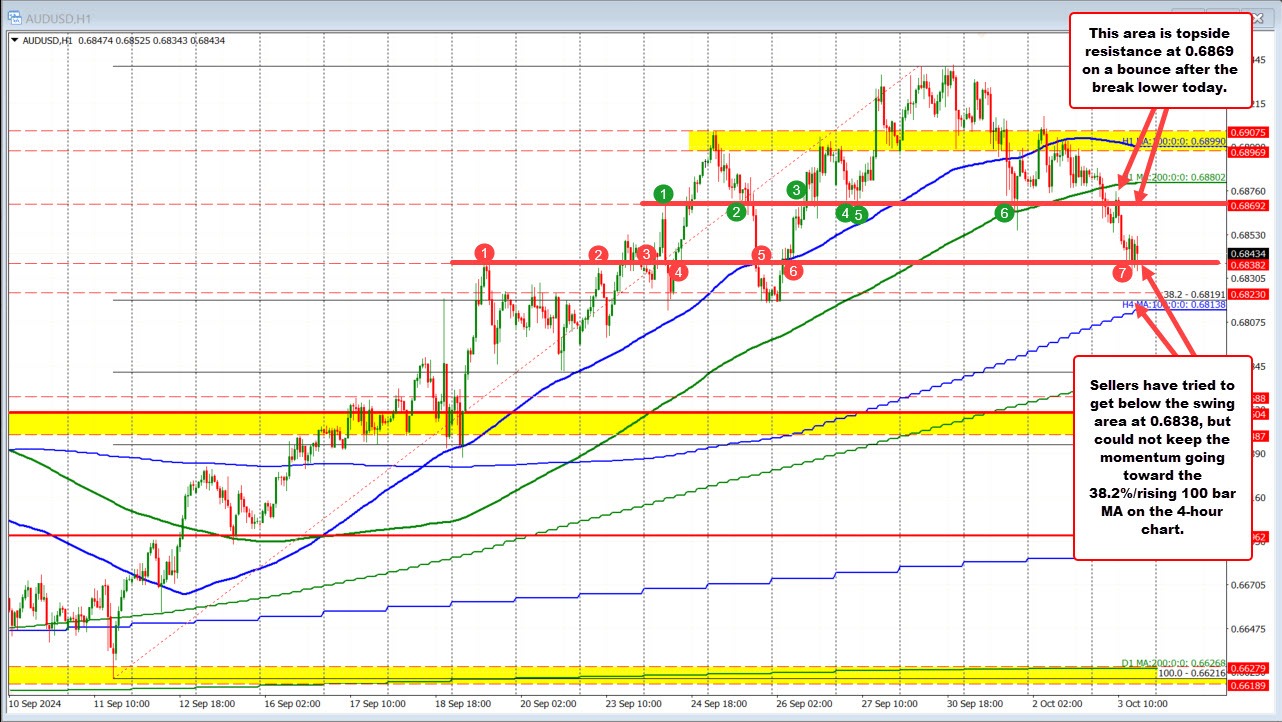Click red marker 1 on the 0.68382 swing line
The image size is (1282, 722).
pos(486,255)
